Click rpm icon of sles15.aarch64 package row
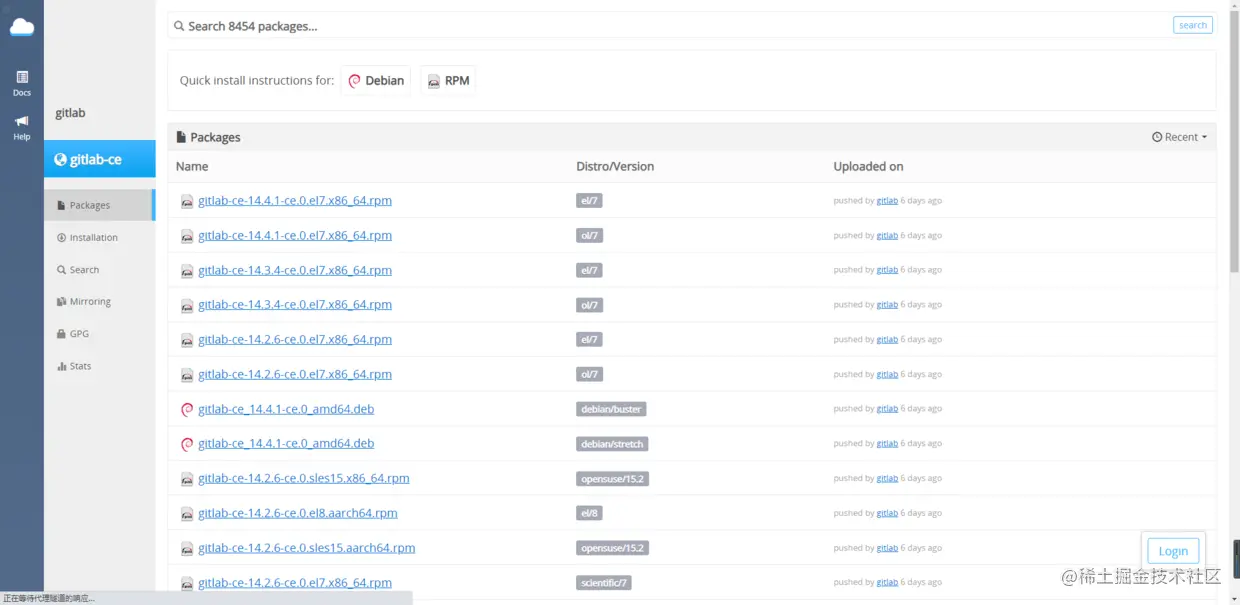This screenshot has height=605, width=1240. tap(187, 548)
